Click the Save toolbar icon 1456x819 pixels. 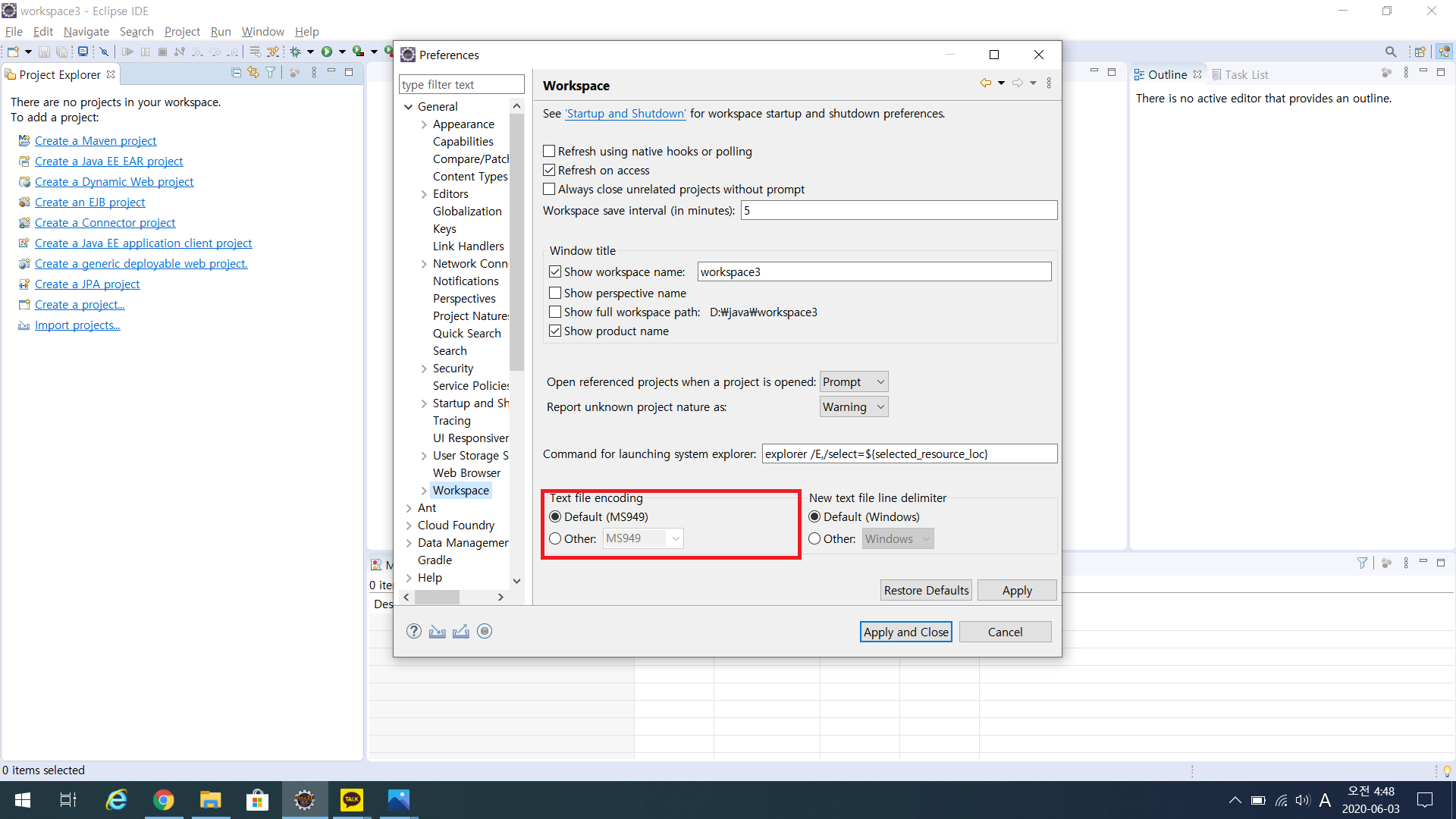44,52
